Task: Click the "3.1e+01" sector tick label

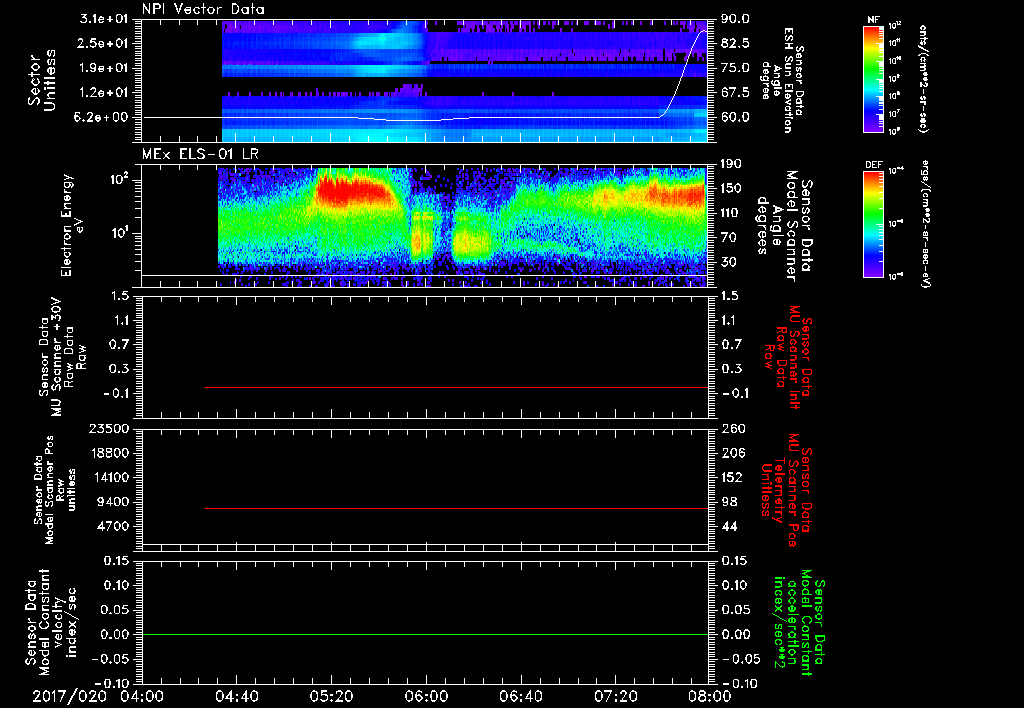Action: coord(105,19)
